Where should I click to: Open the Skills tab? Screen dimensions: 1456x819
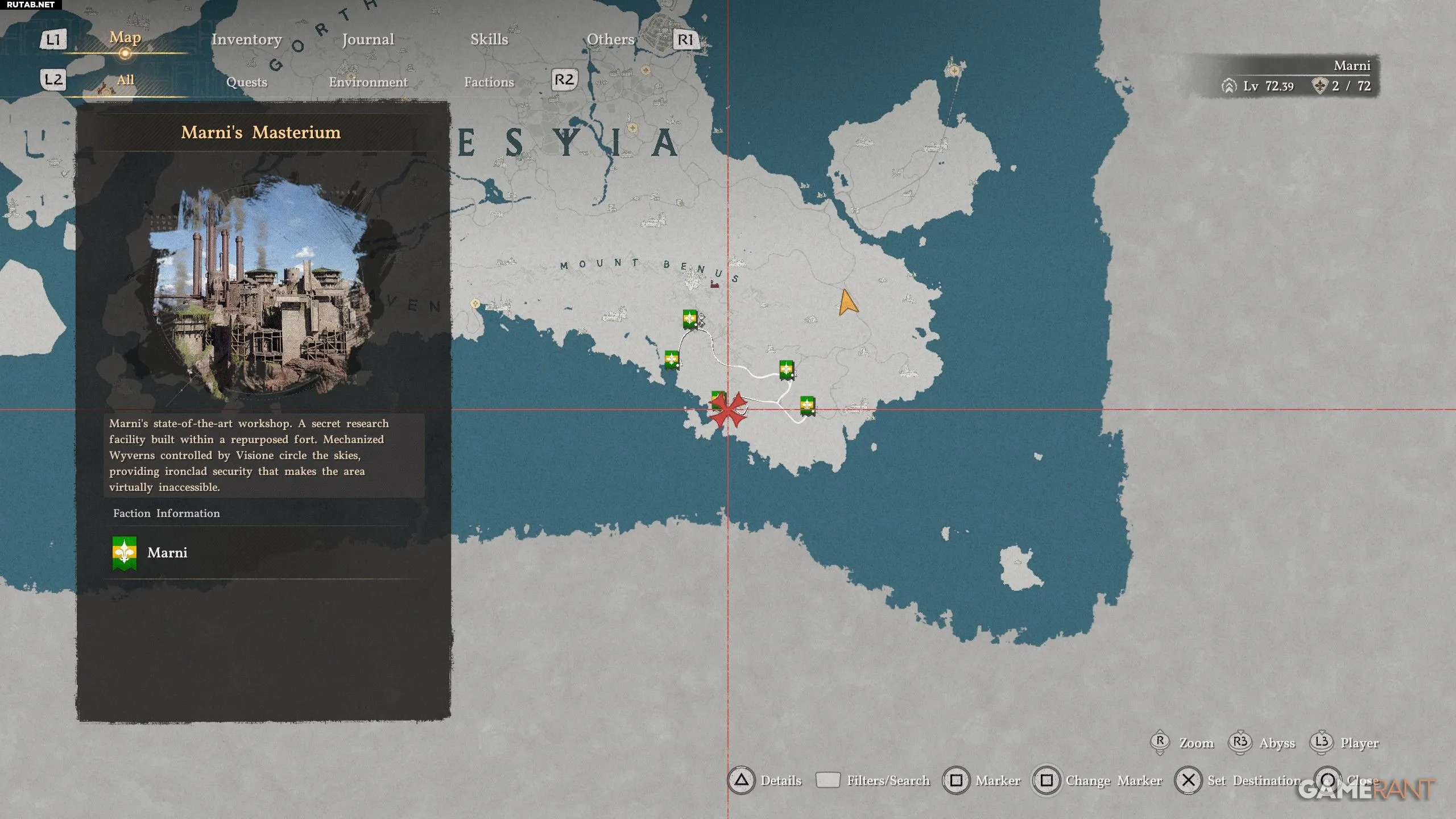pyautogui.click(x=489, y=39)
